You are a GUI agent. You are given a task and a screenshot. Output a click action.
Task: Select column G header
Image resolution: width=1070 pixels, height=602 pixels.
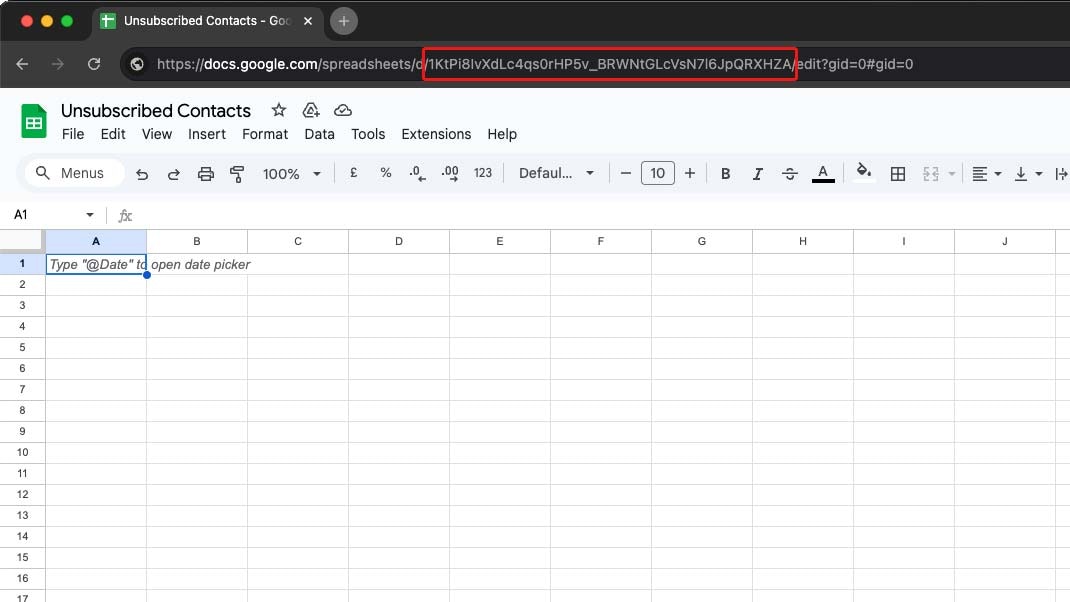pyautogui.click(x=702, y=241)
